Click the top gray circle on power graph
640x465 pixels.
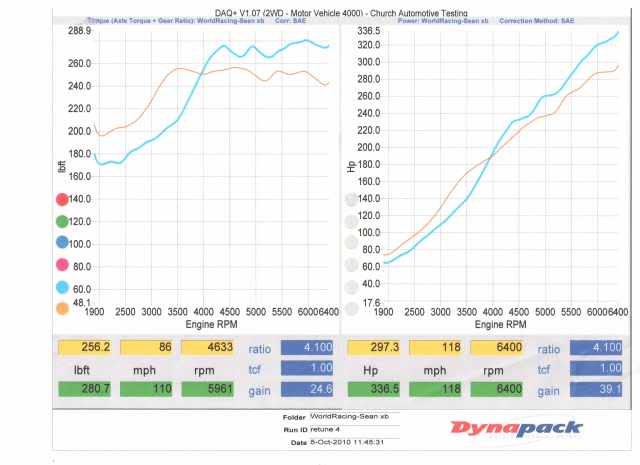[351, 200]
